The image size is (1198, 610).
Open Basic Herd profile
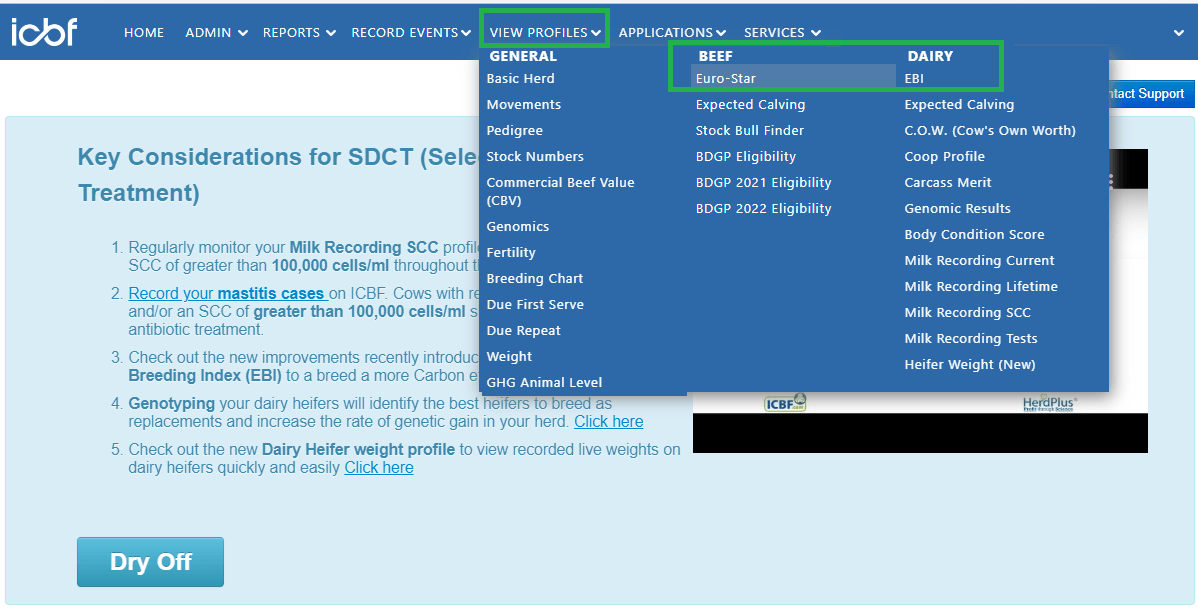[520, 78]
